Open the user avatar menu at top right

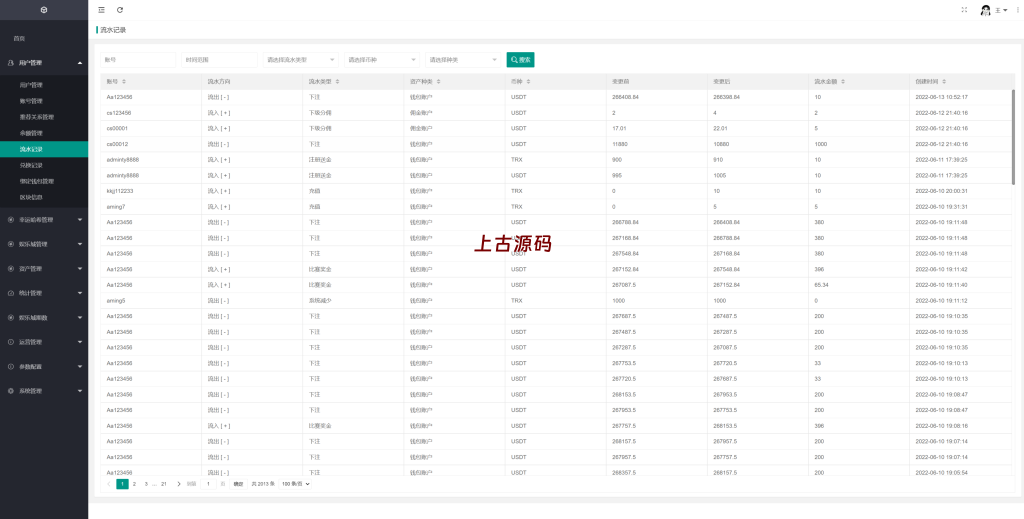[x=993, y=10]
